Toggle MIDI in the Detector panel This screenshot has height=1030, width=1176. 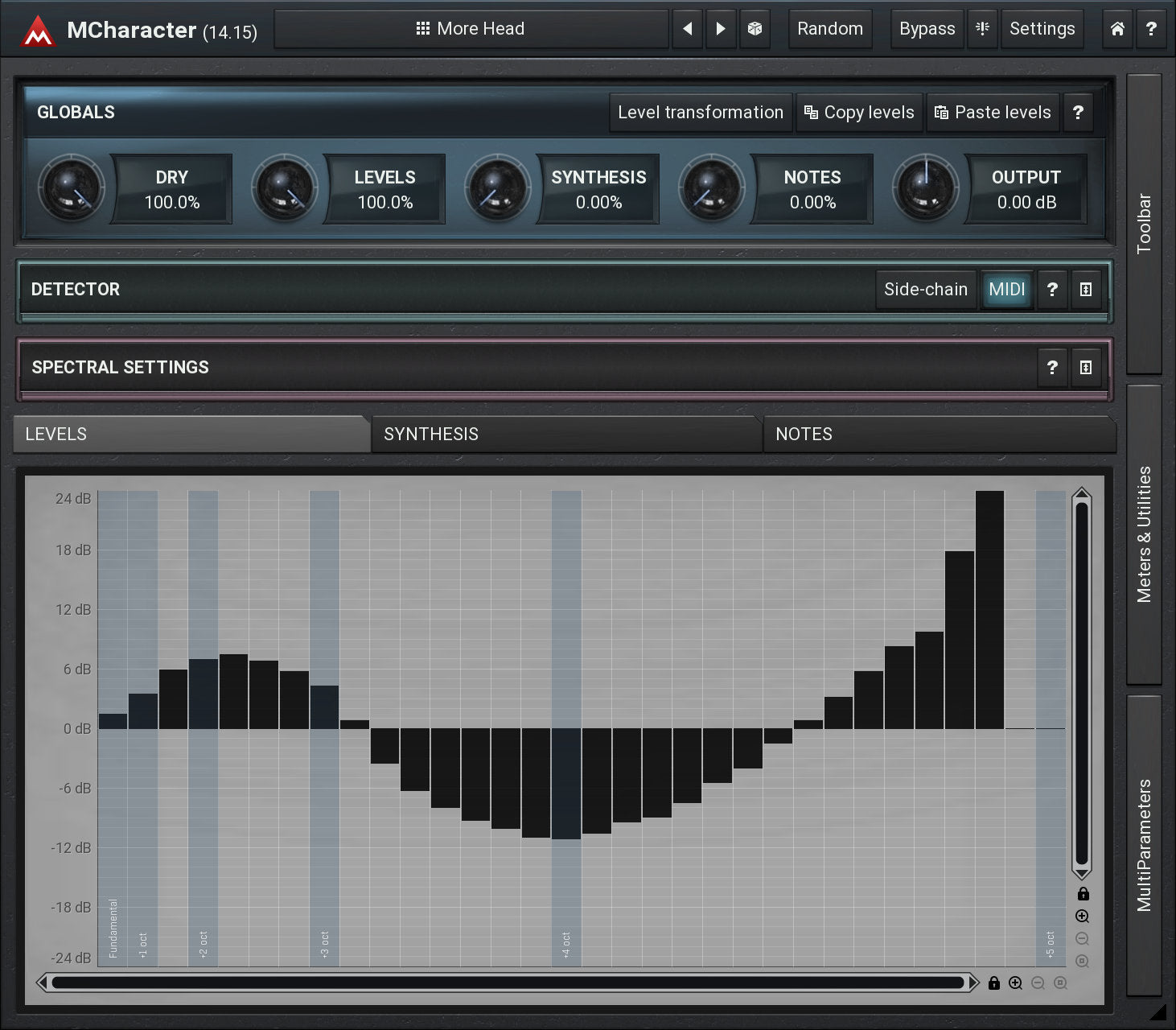click(x=1006, y=290)
